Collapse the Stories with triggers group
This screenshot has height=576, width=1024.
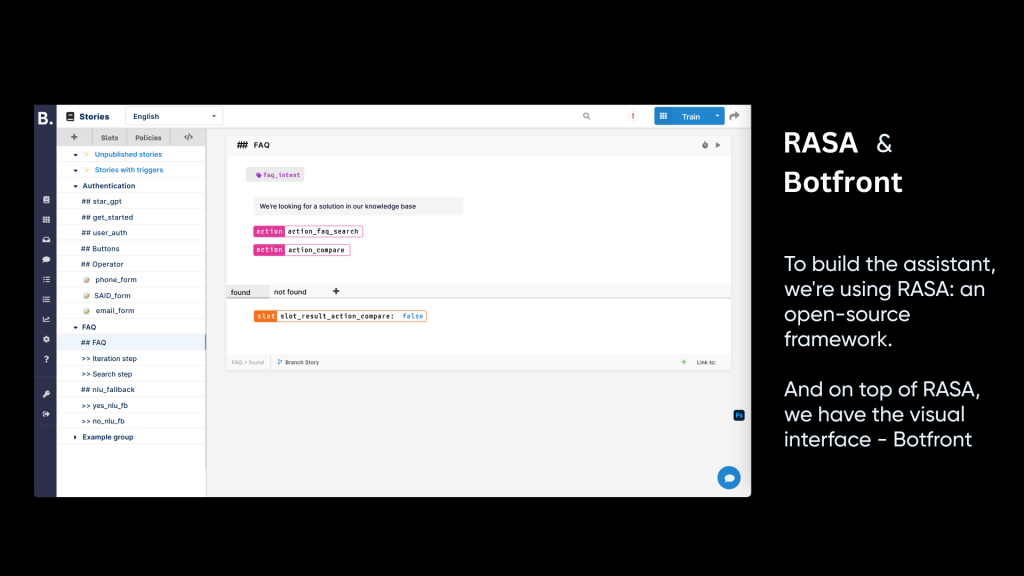(75, 170)
